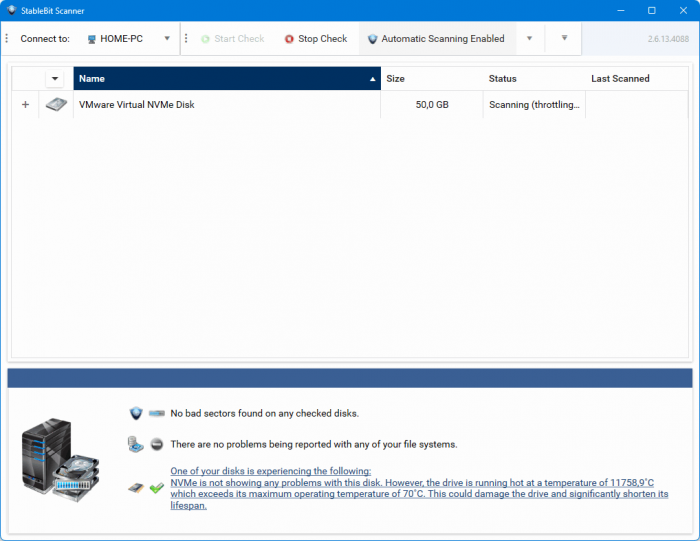Open the HOME-PC connection dropdown
Screen dimensions: 700x541
click(167, 38)
